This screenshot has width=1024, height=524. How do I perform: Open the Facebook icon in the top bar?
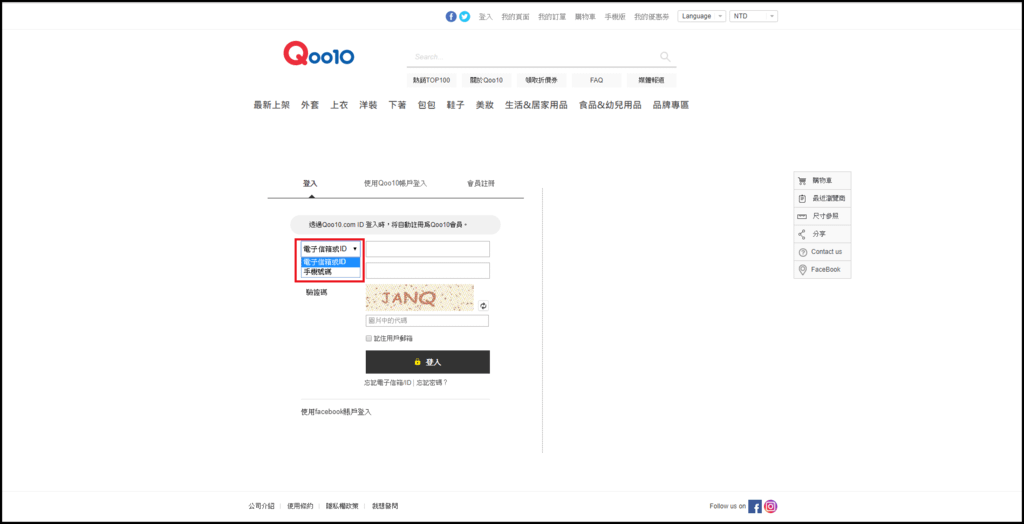click(451, 16)
